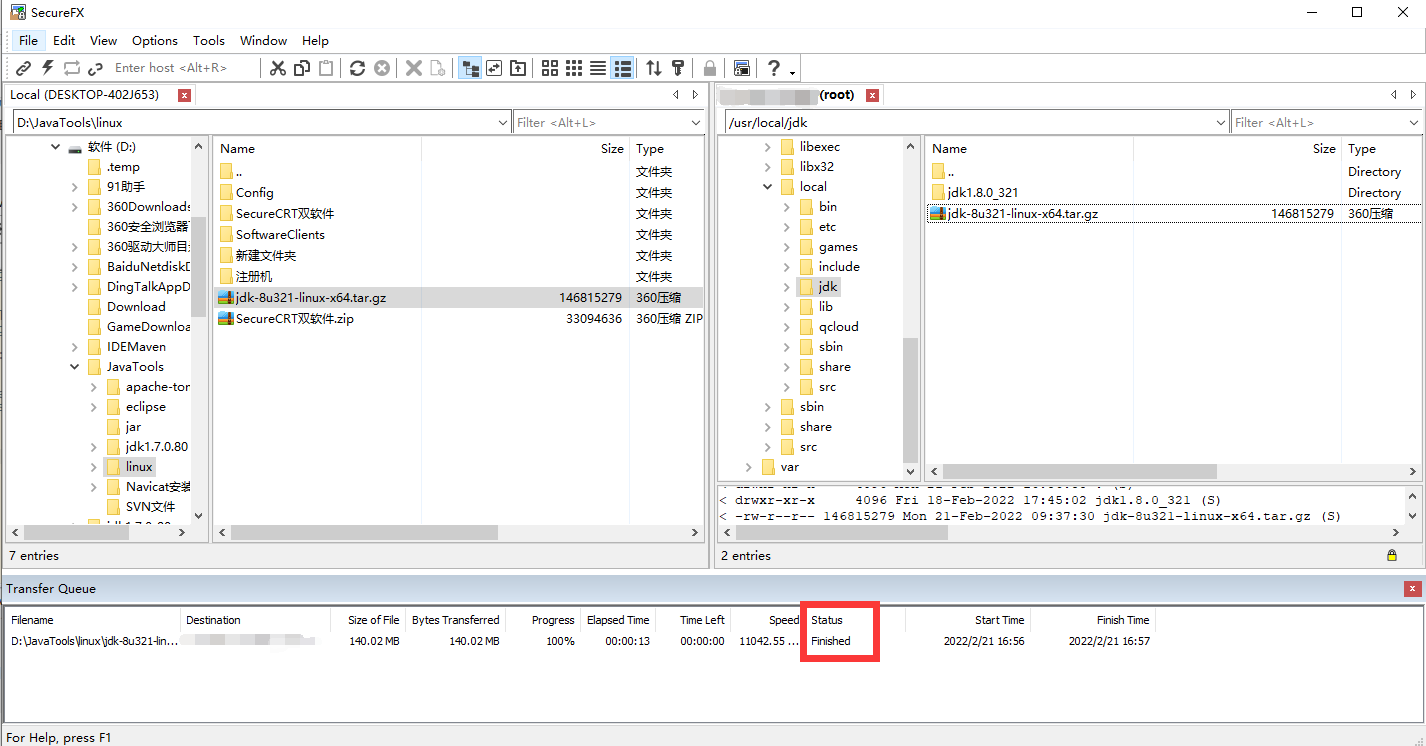The image size is (1426, 746).
Task: Open the Tools menu
Action: click(x=209, y=41)
